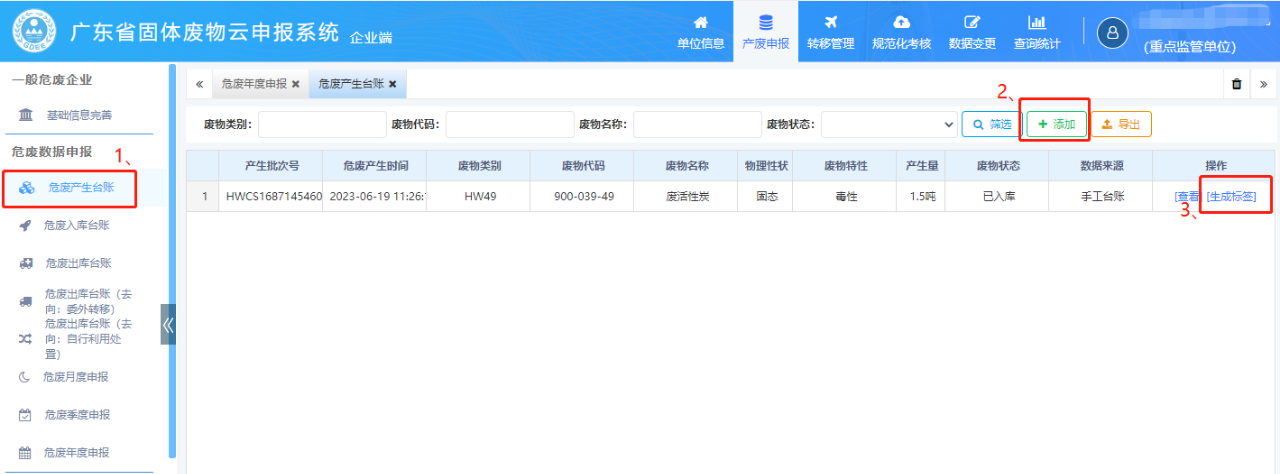Click the 筛选 search button

(992, 124)
